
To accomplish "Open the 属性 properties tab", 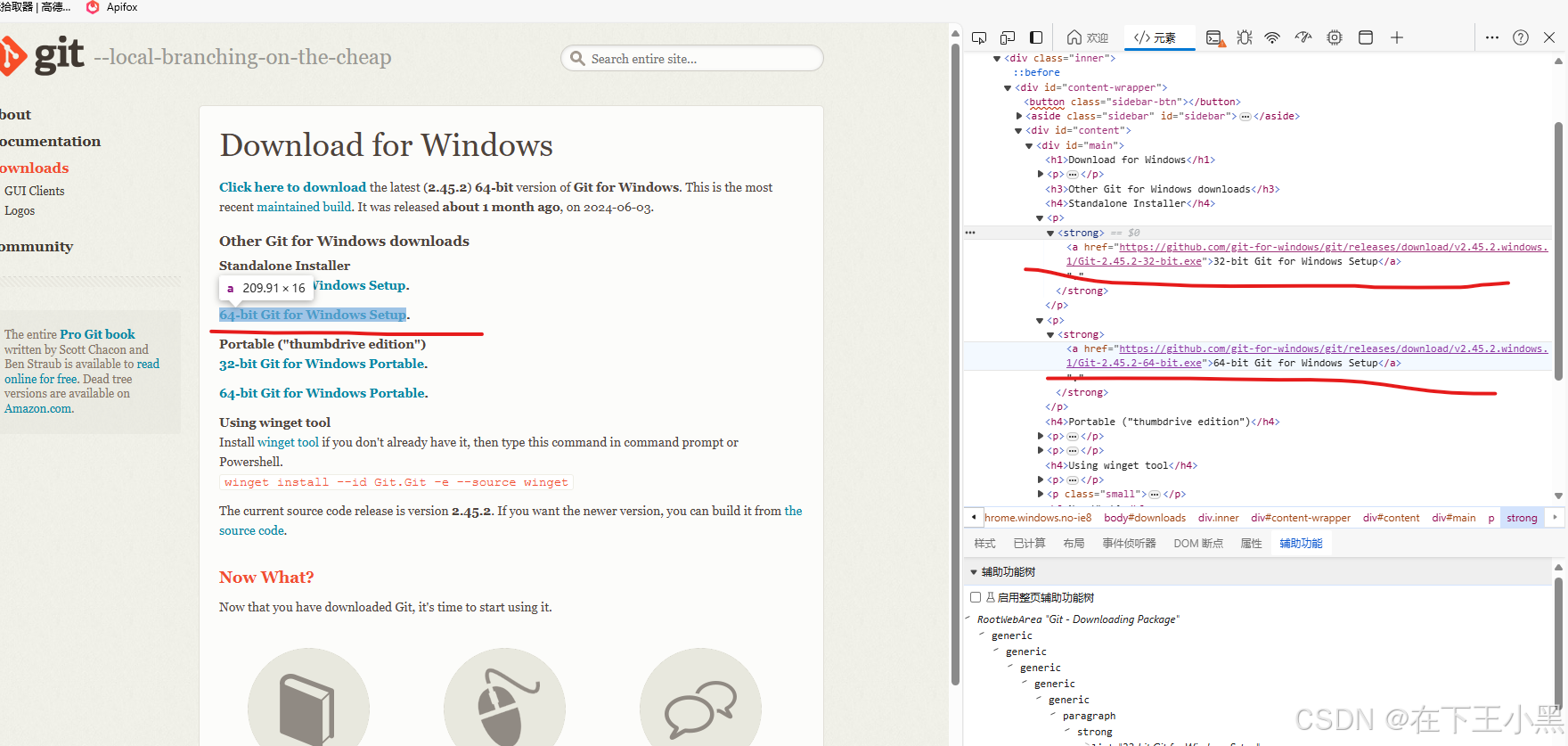I will click(1251, 543).
